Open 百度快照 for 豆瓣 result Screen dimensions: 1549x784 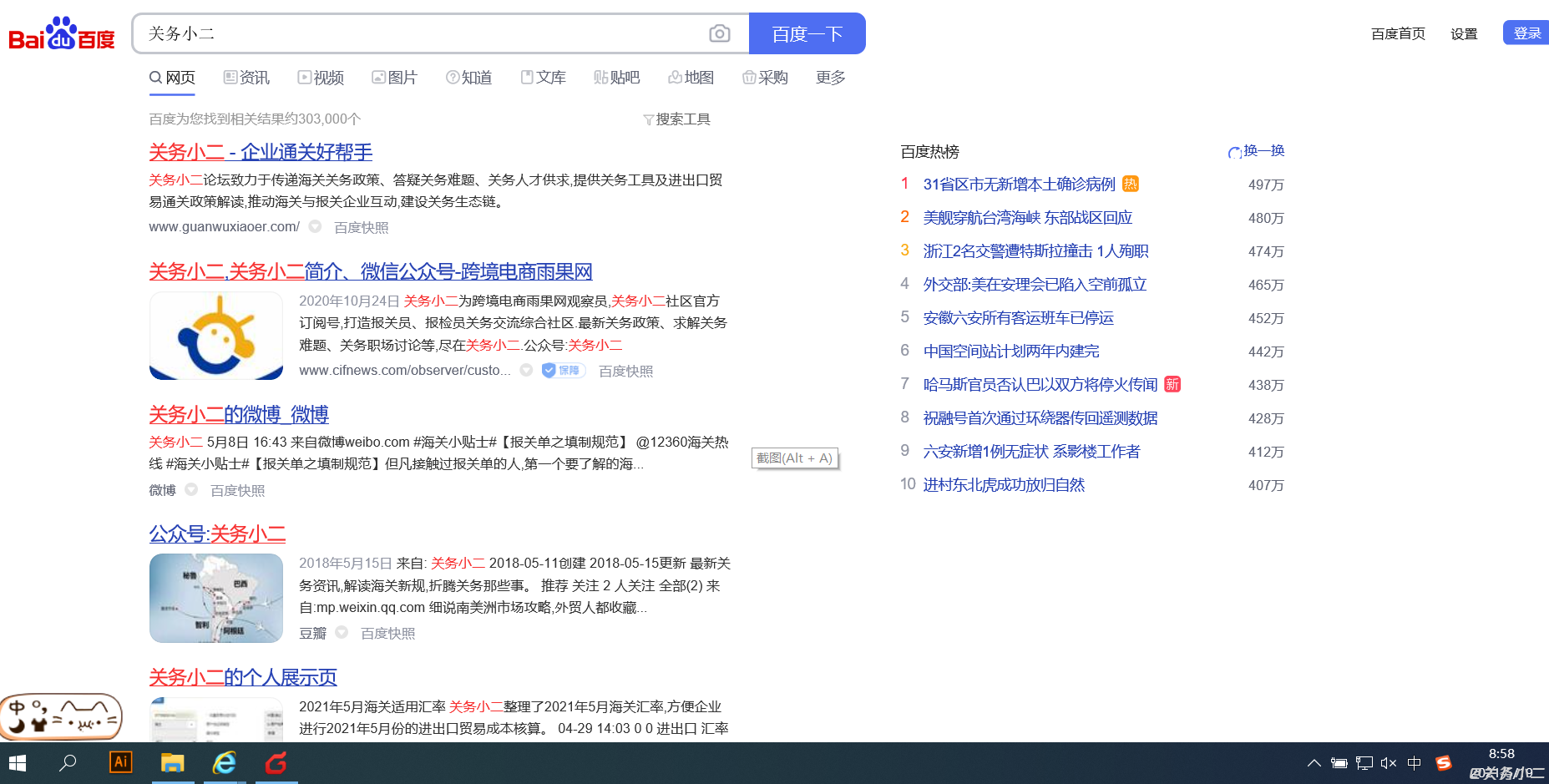387,633
